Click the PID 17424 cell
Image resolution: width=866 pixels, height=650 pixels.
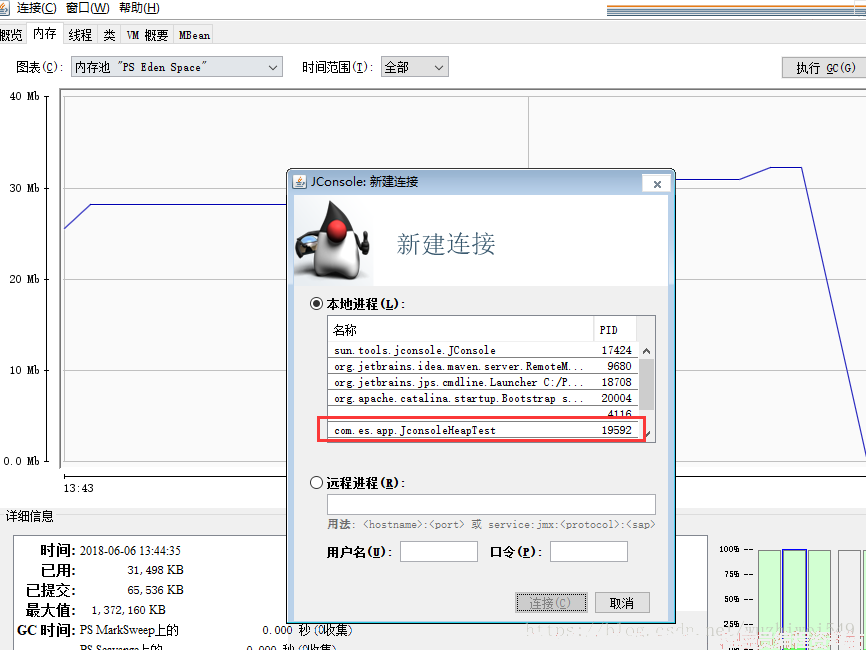(x=616, y=350)
